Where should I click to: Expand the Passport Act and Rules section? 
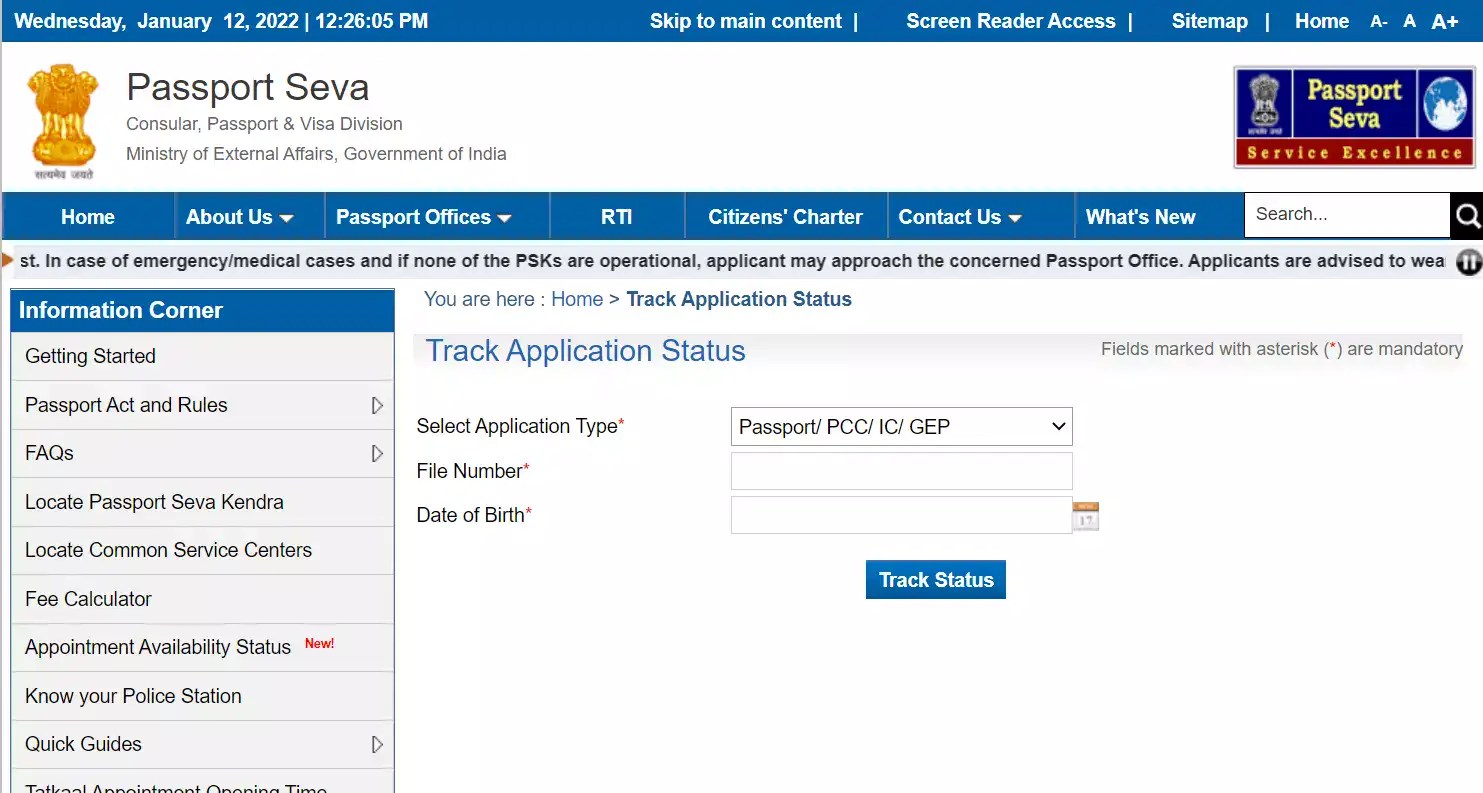click(378, 404)
